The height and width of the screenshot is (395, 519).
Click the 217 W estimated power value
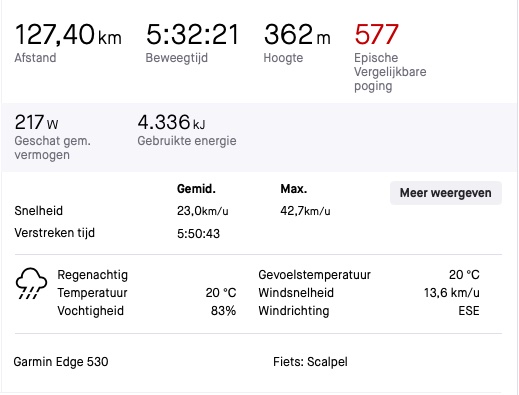[36, 122]
